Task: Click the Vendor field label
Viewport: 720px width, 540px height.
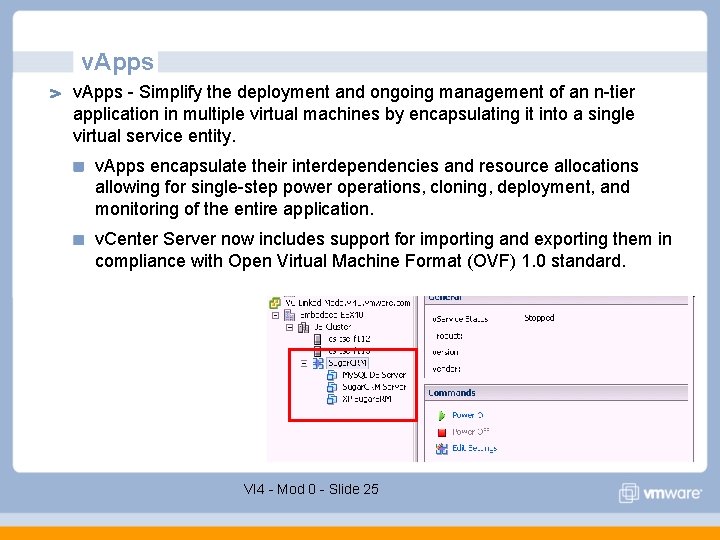Action: coord(446,368)
